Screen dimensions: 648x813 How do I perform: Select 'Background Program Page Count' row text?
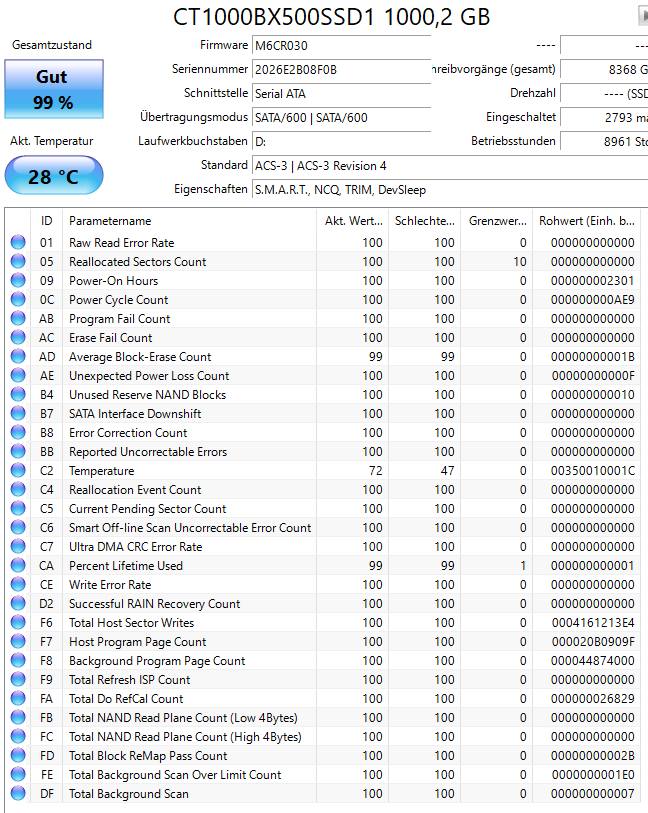157,661
